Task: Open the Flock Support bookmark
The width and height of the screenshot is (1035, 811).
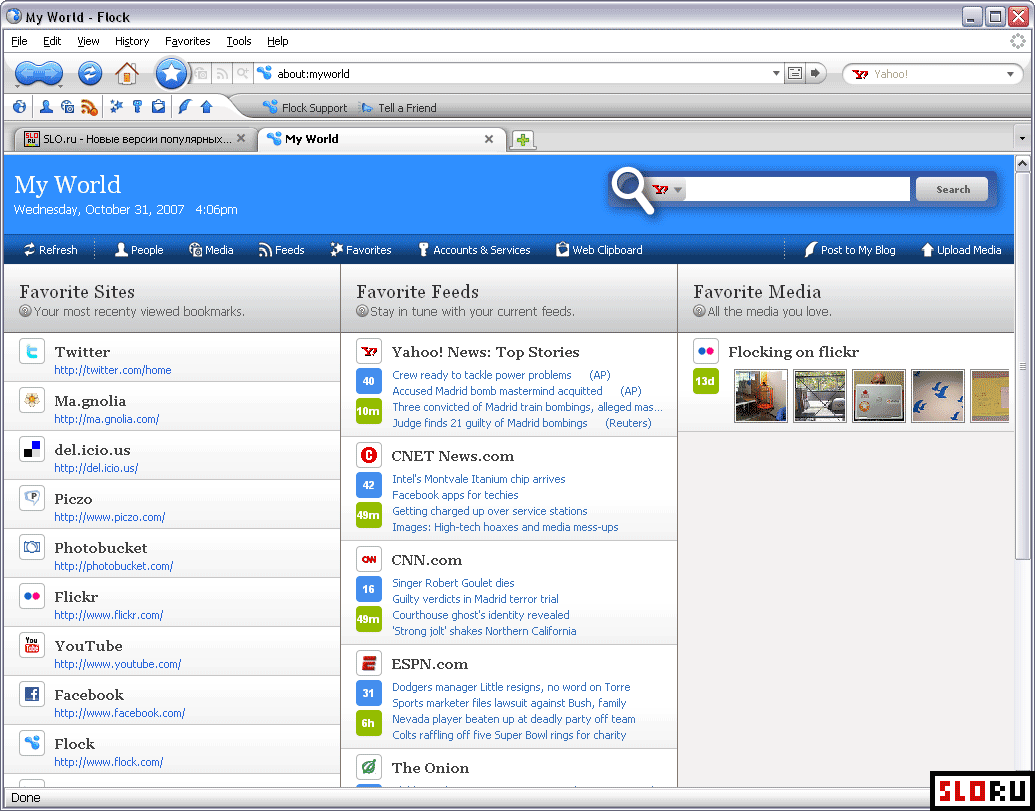Action: click(304, 108)
